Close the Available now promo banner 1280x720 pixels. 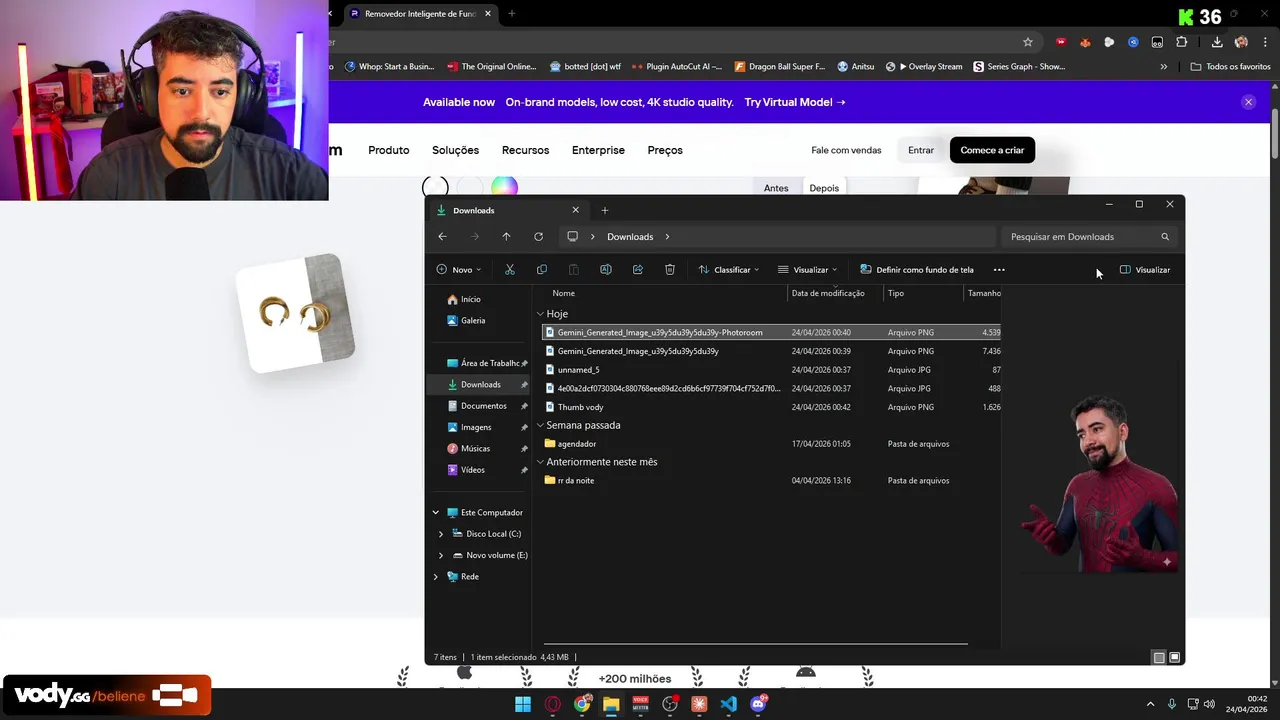(x=1248, y=102)
